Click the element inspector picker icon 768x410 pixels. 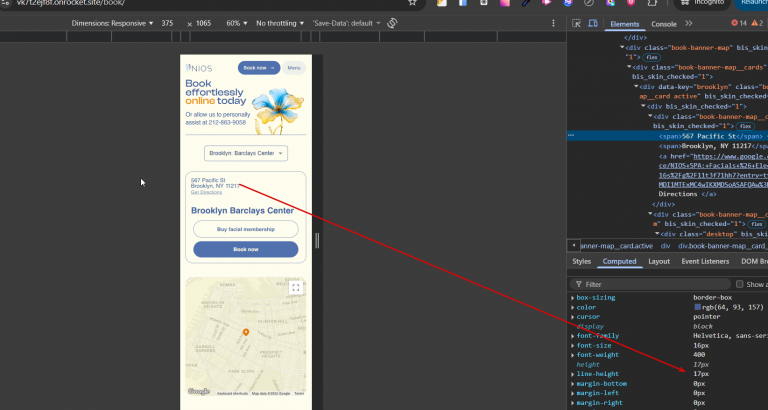click(x=576, y=24)
